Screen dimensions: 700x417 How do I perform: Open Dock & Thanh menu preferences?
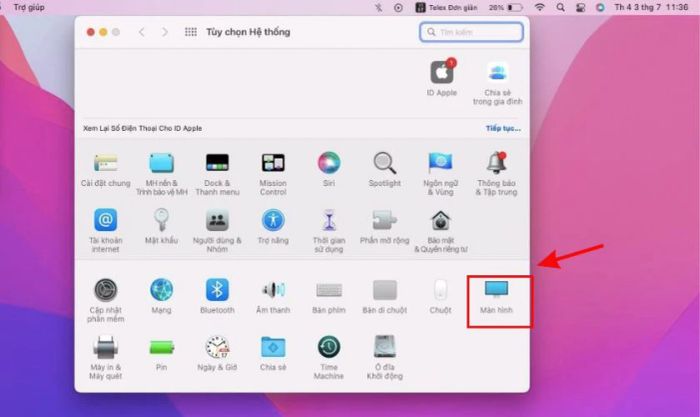pos(217,174)
